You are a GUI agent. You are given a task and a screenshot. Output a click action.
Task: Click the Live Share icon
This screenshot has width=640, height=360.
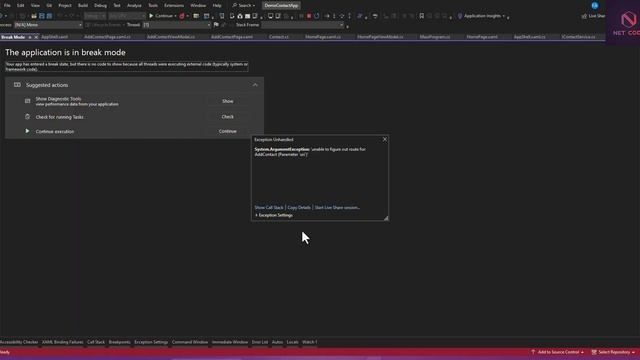584,16
